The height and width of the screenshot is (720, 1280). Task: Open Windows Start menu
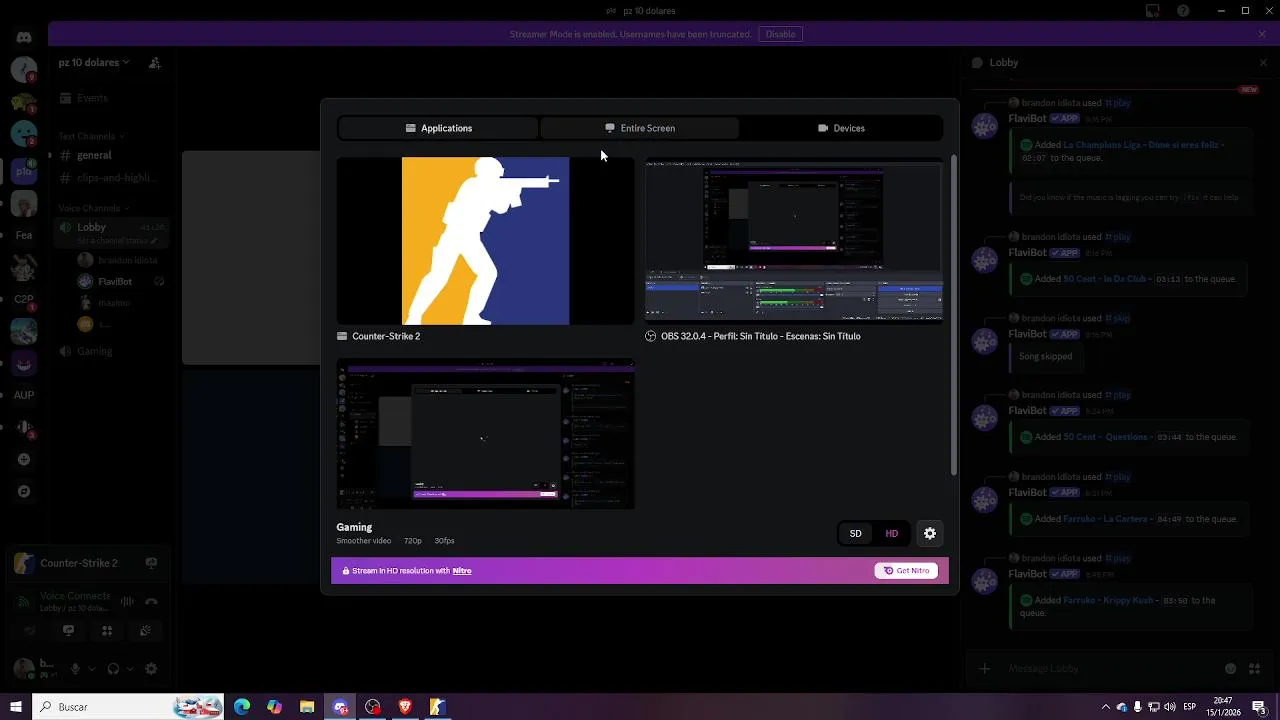(x=15, y=707)
